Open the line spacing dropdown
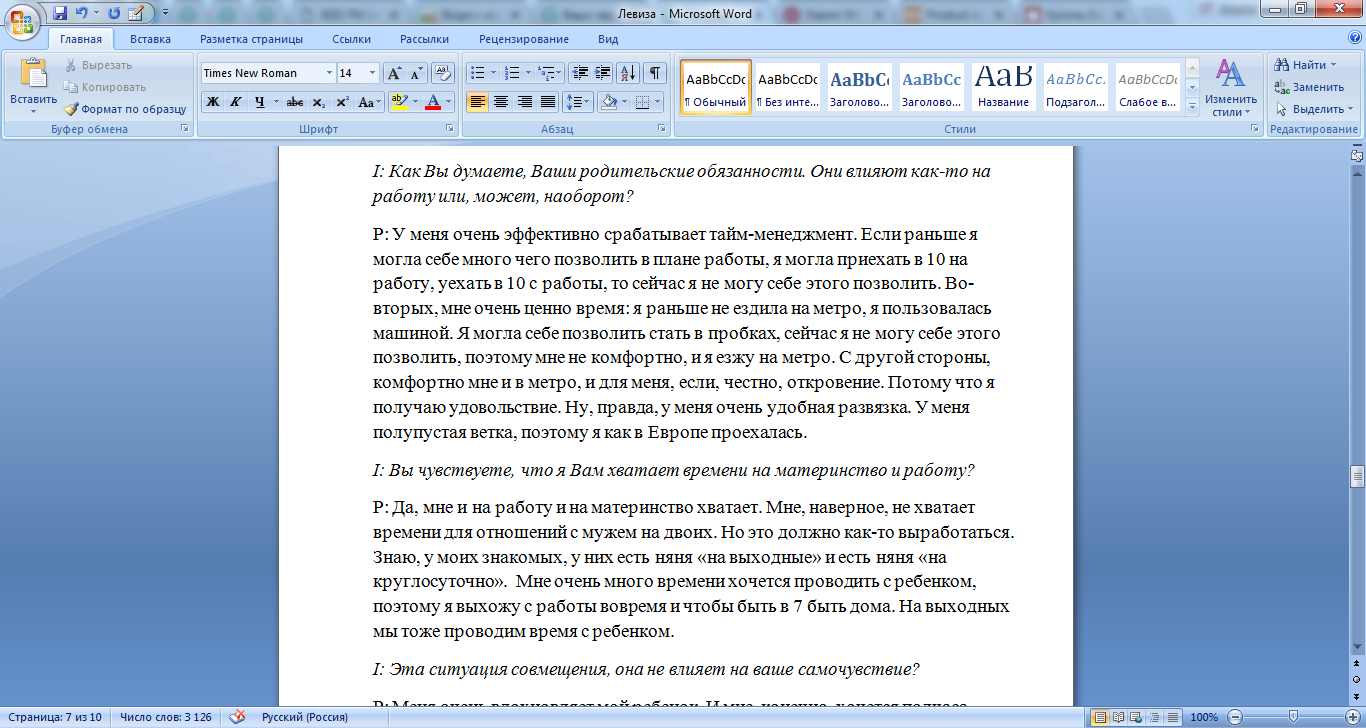The width and height of the screenshot is (1366, 728). point(577,102)
